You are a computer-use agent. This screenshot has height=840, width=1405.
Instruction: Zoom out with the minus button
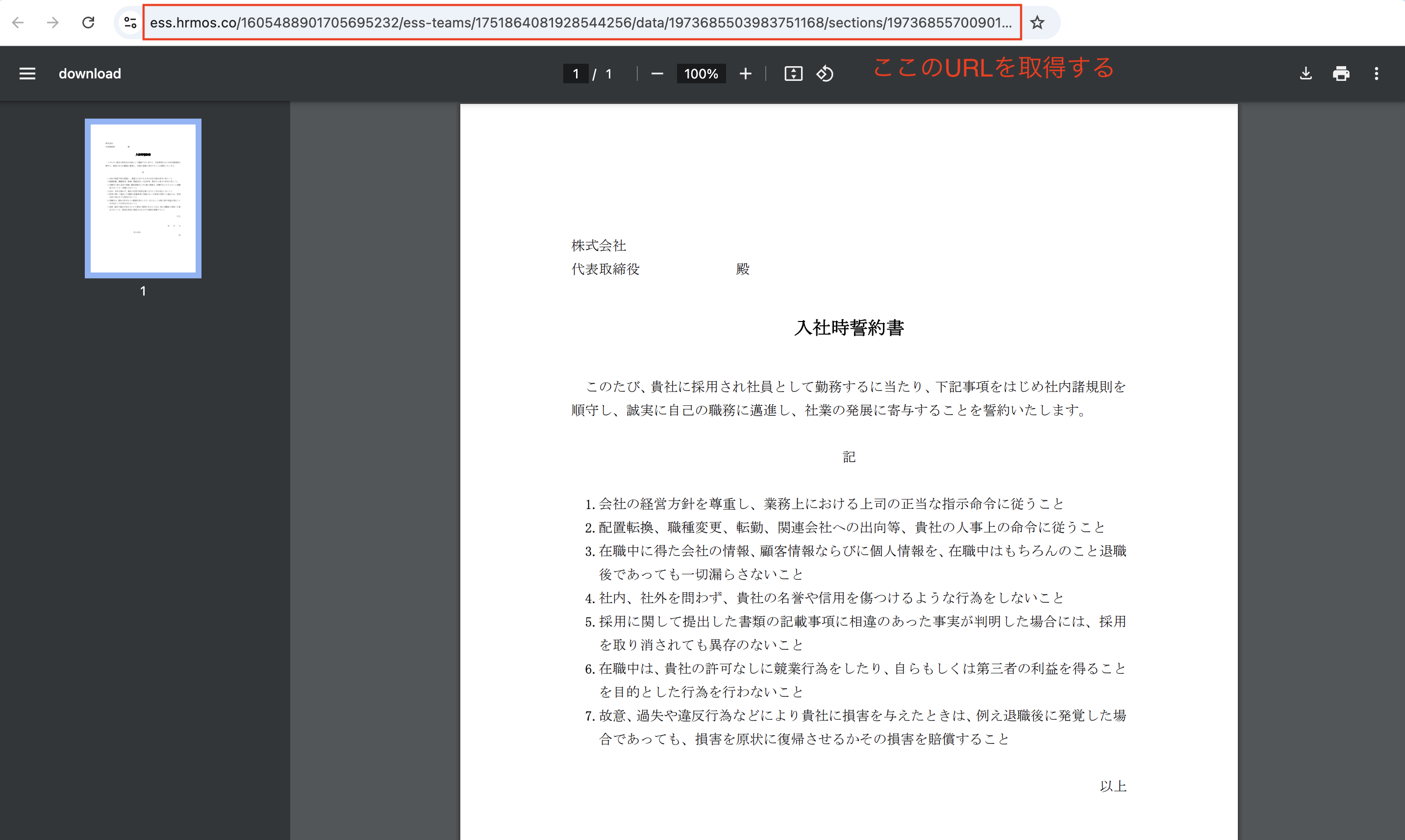656,74
